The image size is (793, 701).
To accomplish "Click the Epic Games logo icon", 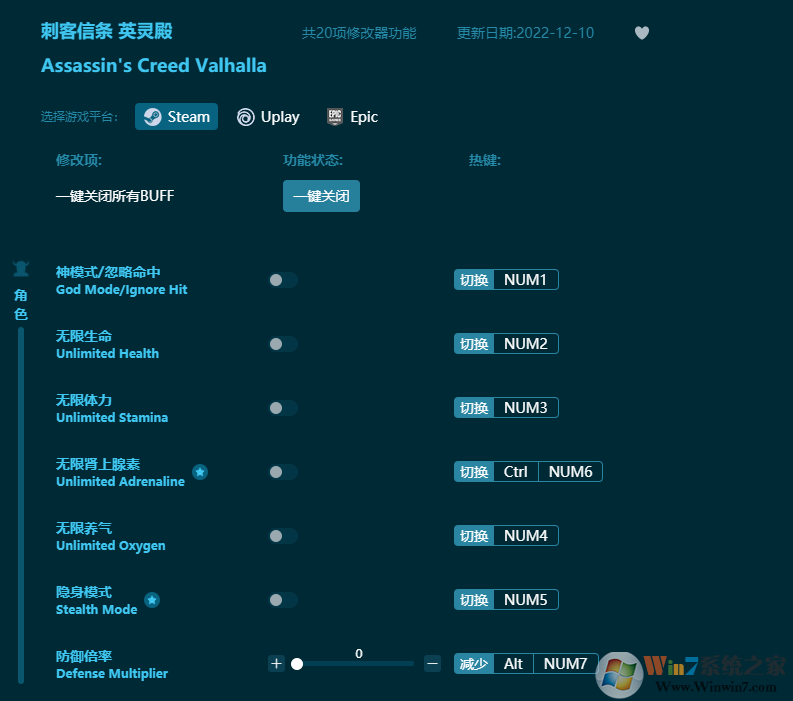I will coord(335,117).
